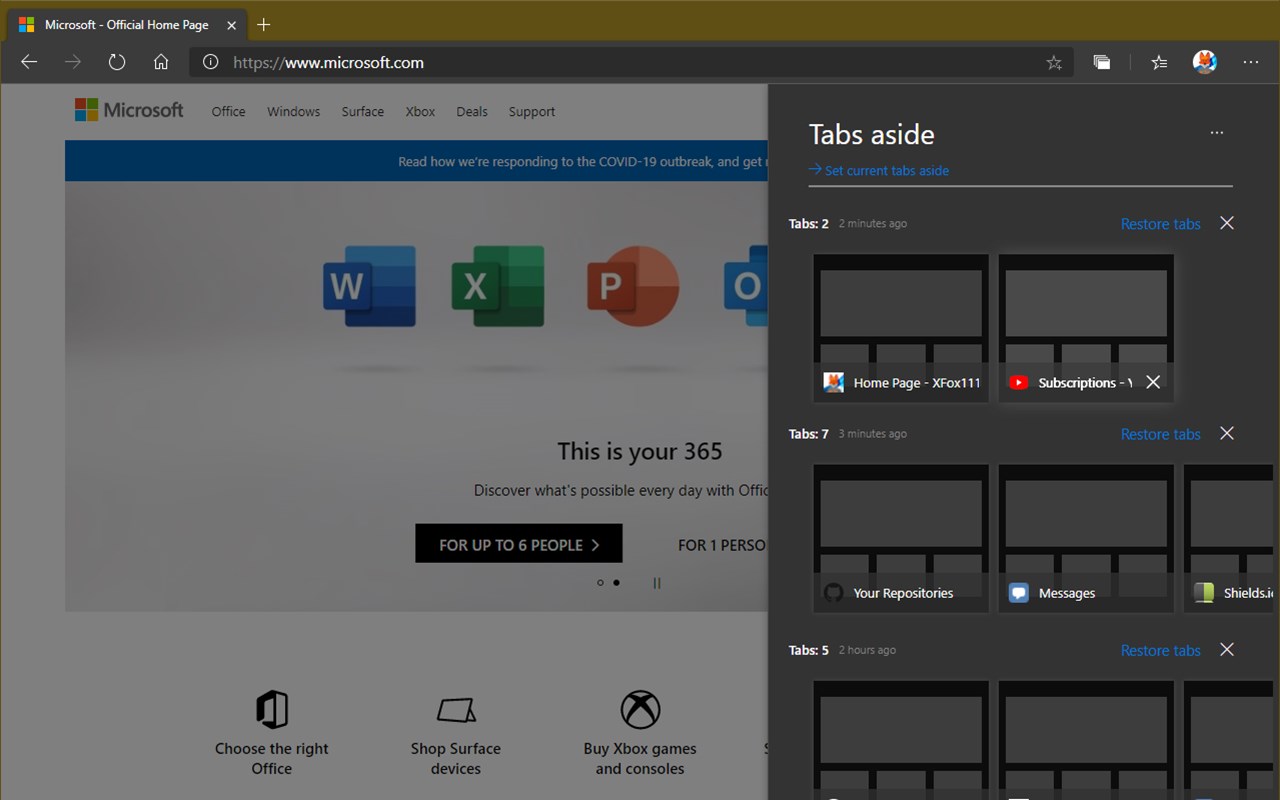This screenshot has height=800, width=1280.
Task: Go to the Home page icon
Action: click(x=161, y=62)
